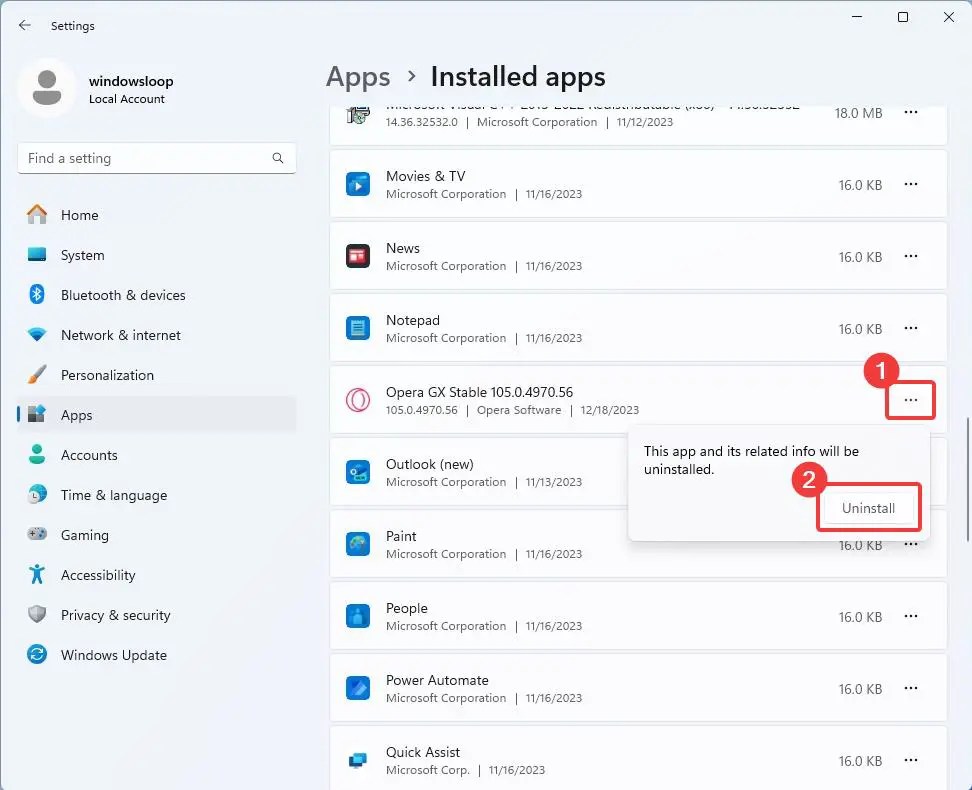
Task: Open Privacy & security settings
Action: click(x=157, y=614)
